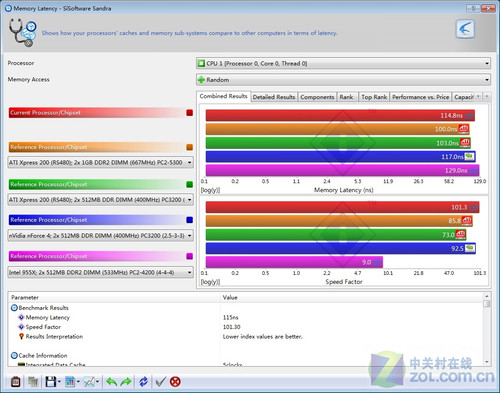Click the results list scrollbar down arrow
The image size is (500, 393).
coord(487,362)
